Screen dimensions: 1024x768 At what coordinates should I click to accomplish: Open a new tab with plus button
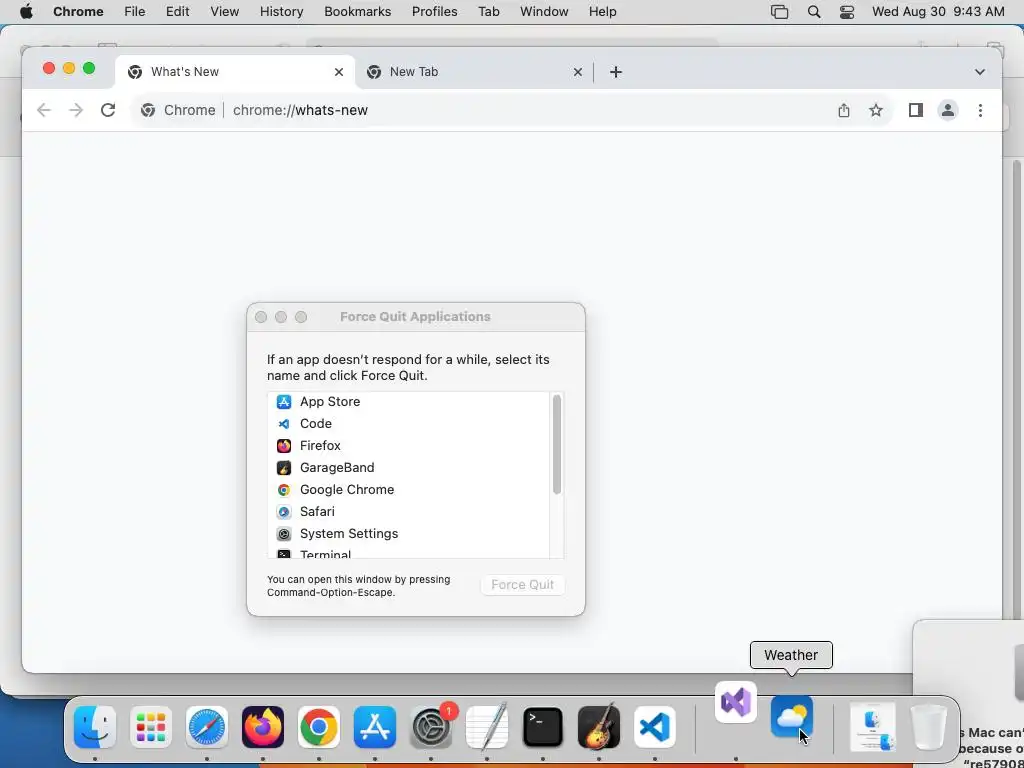[616, 72]
